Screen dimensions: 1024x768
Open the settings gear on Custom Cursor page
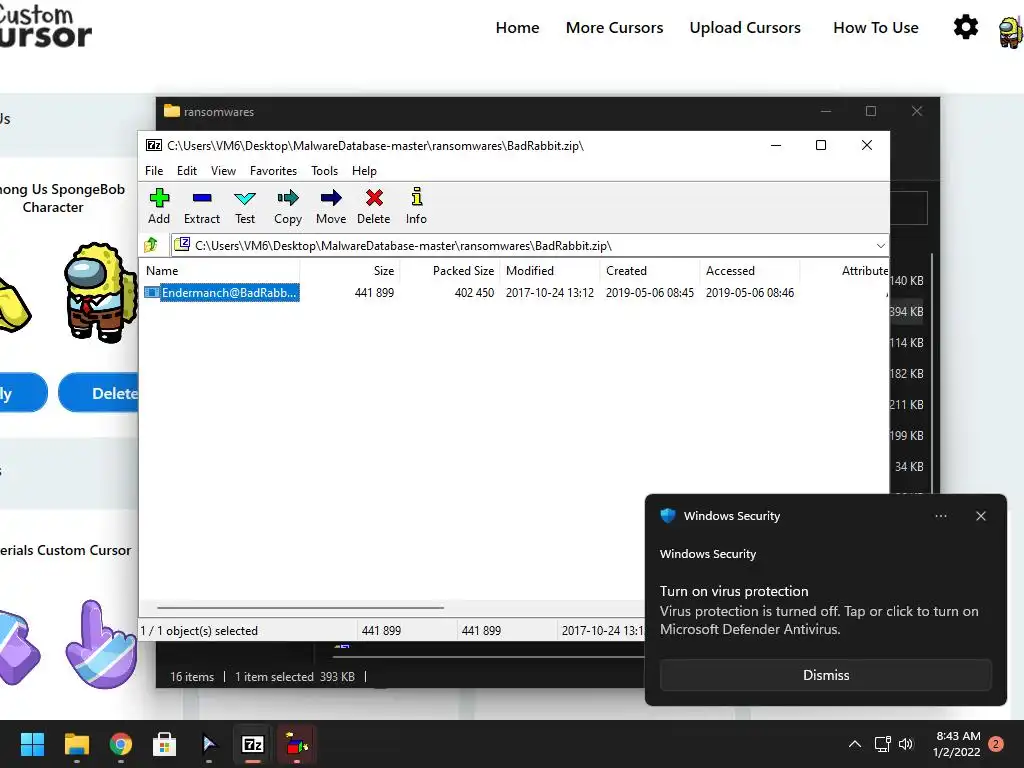click(x=966, y=27)
